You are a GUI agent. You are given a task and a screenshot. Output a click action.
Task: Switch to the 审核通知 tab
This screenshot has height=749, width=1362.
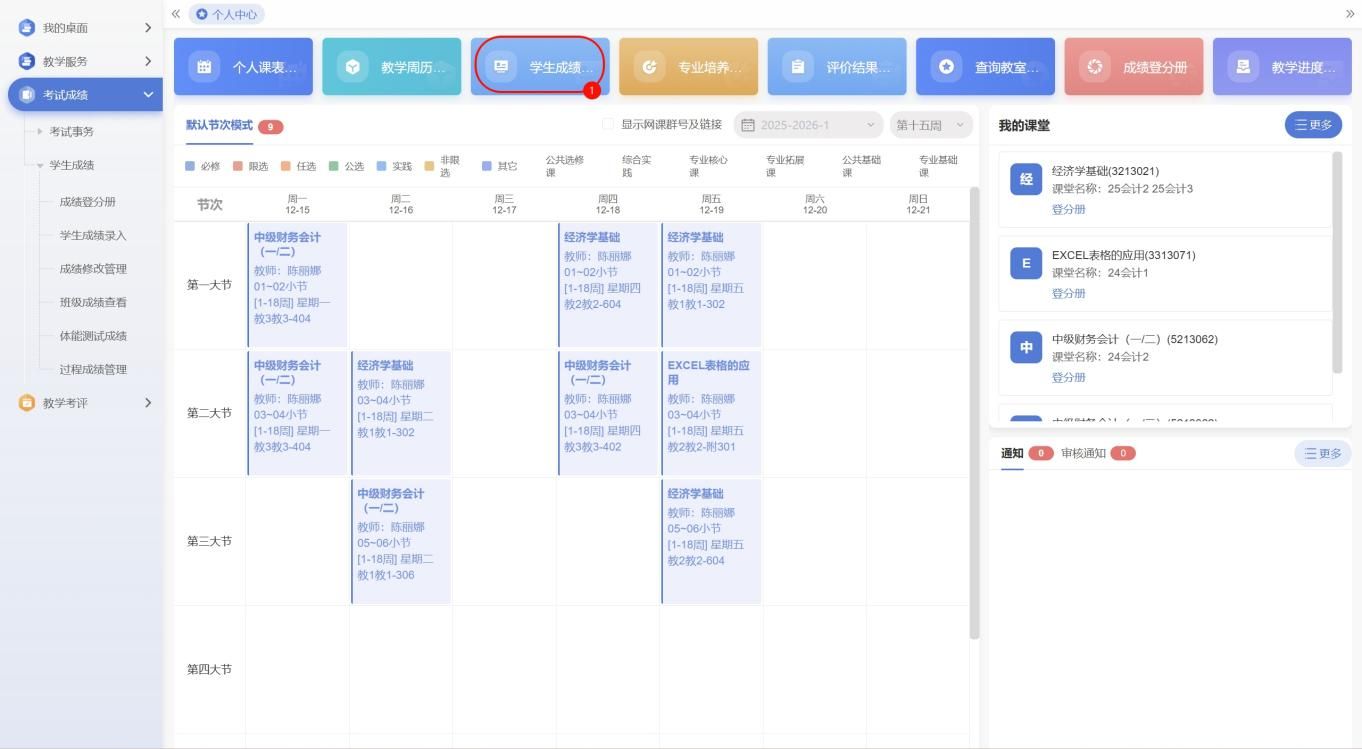[x=1084, y=453]
